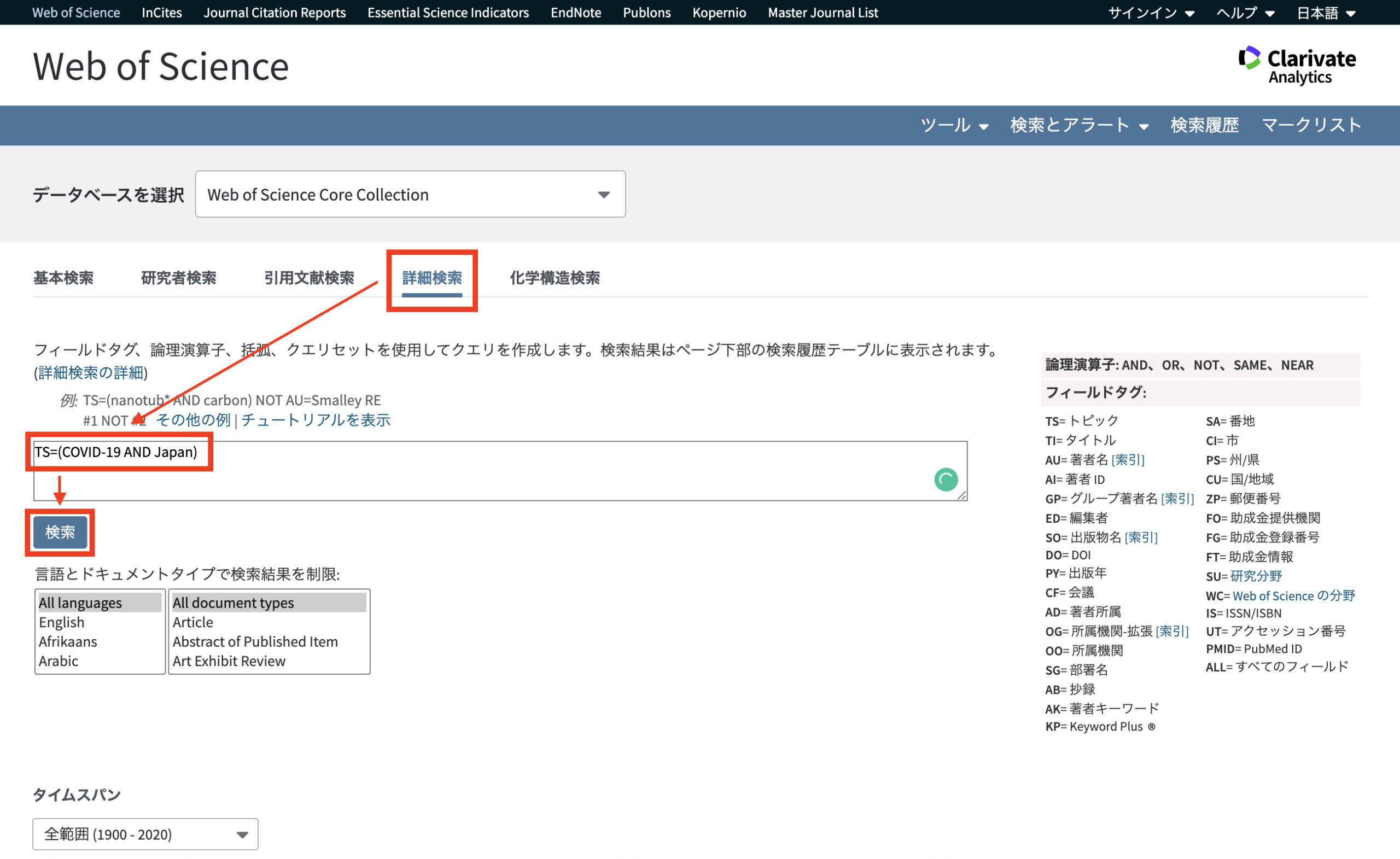Open the 索引 link next to SO= 出版物名
The image size is (1400, 859).
pyautogui.click(x=1141, y=537)
